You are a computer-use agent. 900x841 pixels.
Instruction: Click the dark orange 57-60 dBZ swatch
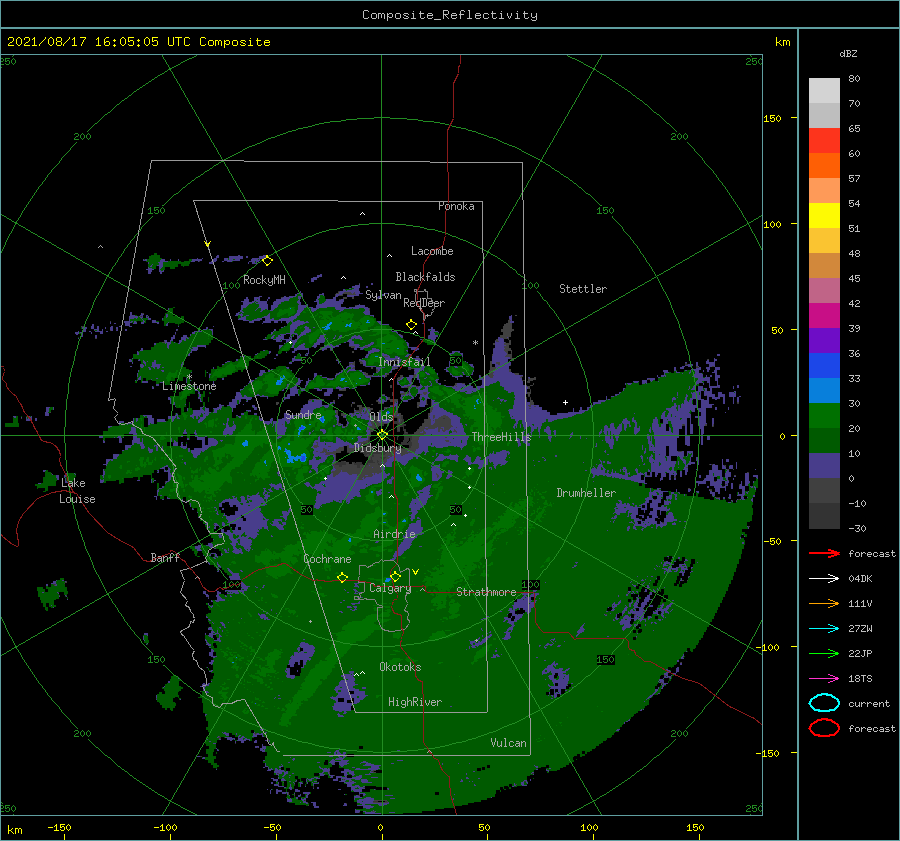[824, 165]
